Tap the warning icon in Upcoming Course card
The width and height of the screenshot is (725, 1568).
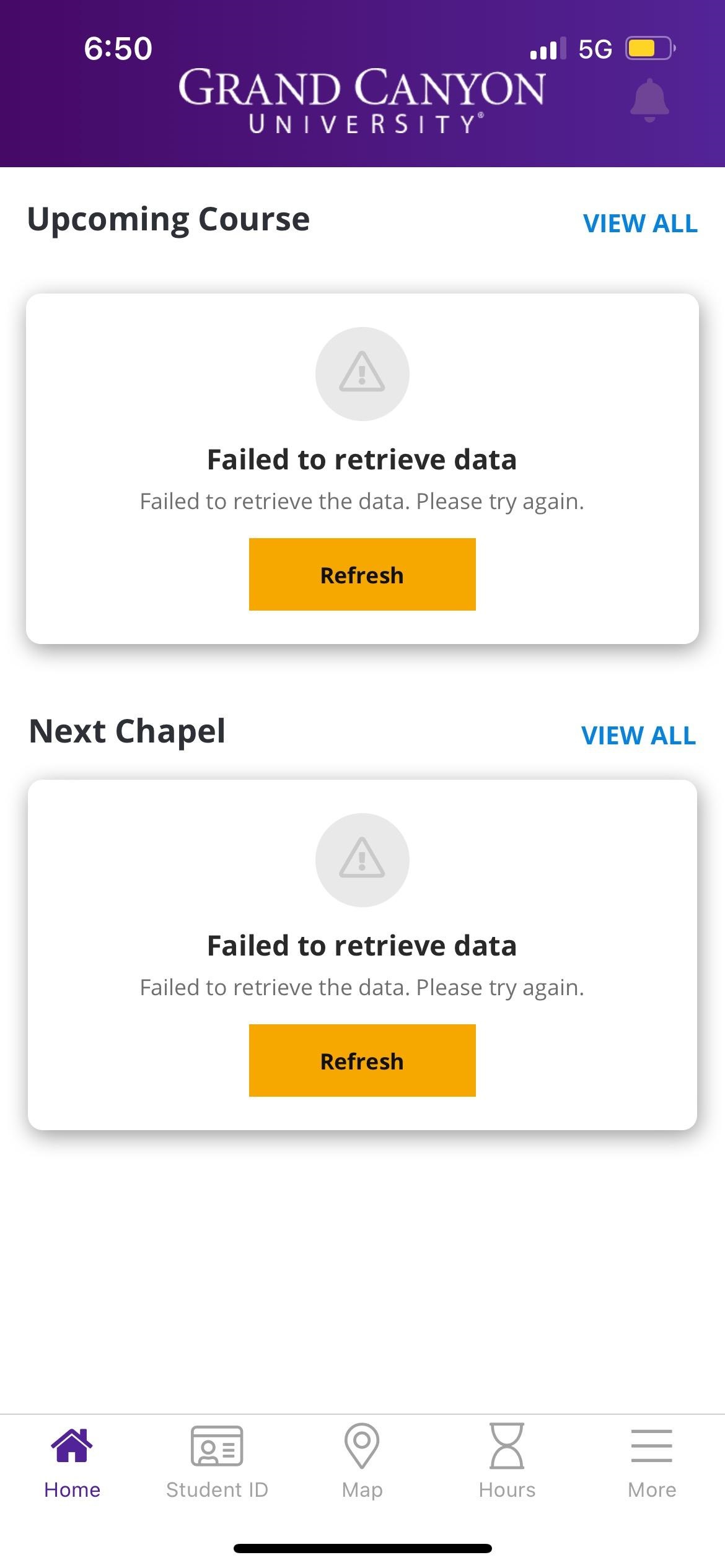(362, 374)
